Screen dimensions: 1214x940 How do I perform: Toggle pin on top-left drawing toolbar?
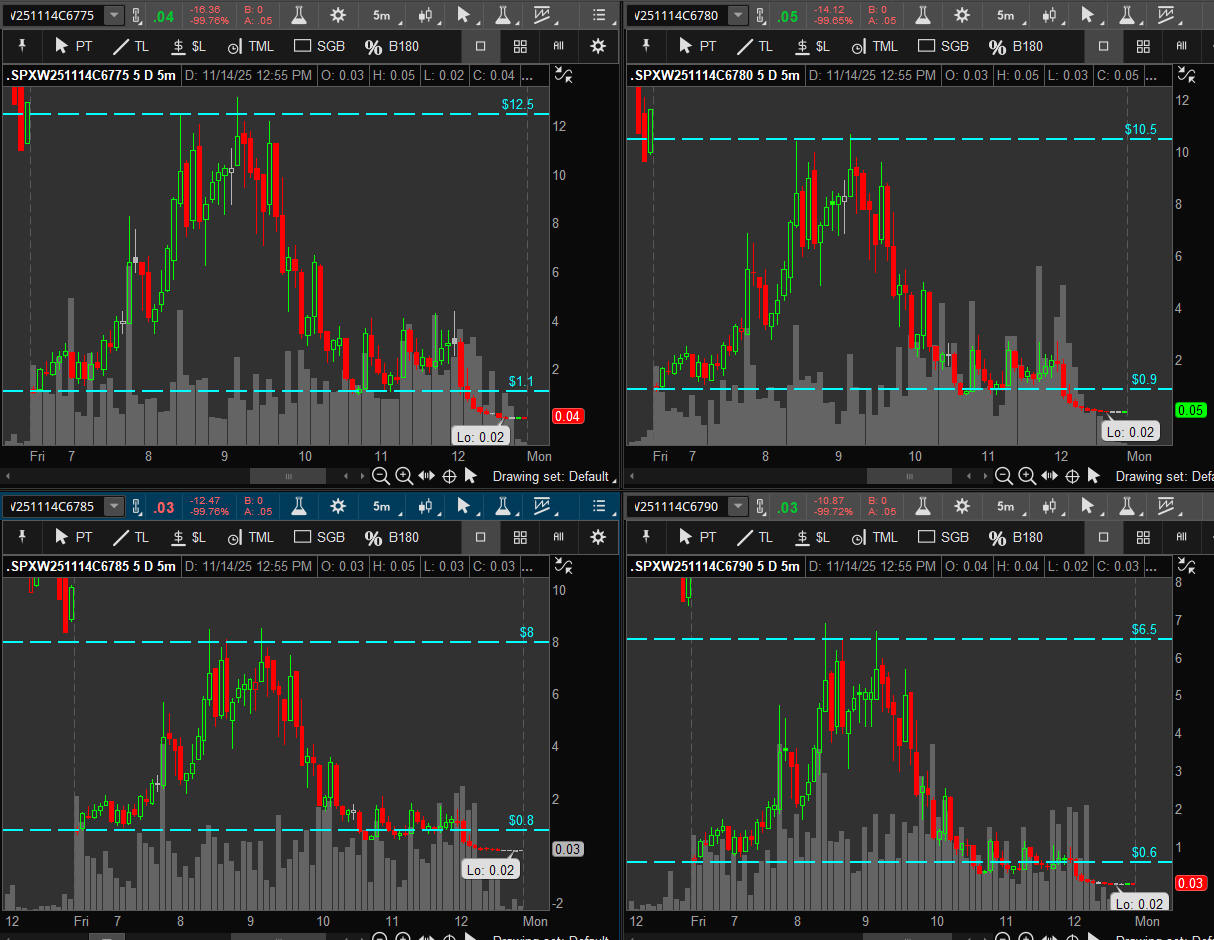22,45
